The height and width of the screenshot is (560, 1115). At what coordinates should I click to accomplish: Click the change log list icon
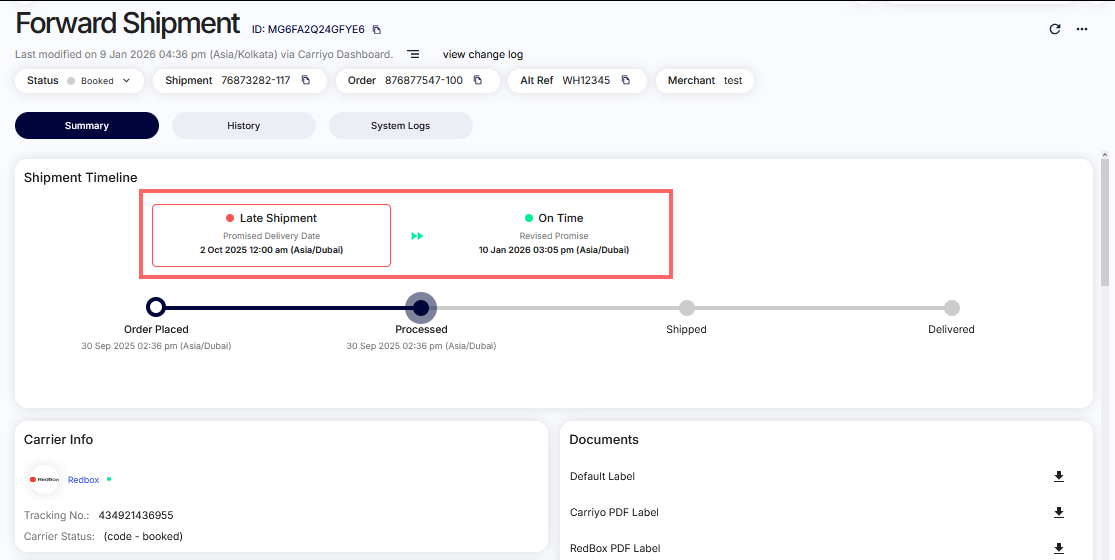click(x=413, y=54)
